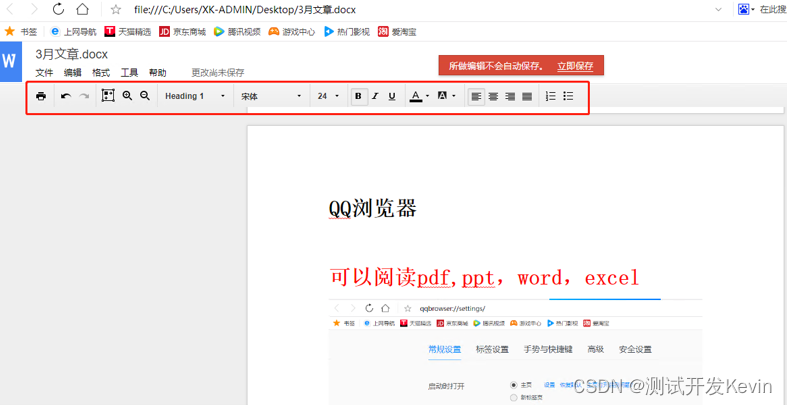This screenshot has height=405, width=787.
Task: Open the 腾讯视频 bookmark
Action: pyautogui.click(x=237, y=32)
